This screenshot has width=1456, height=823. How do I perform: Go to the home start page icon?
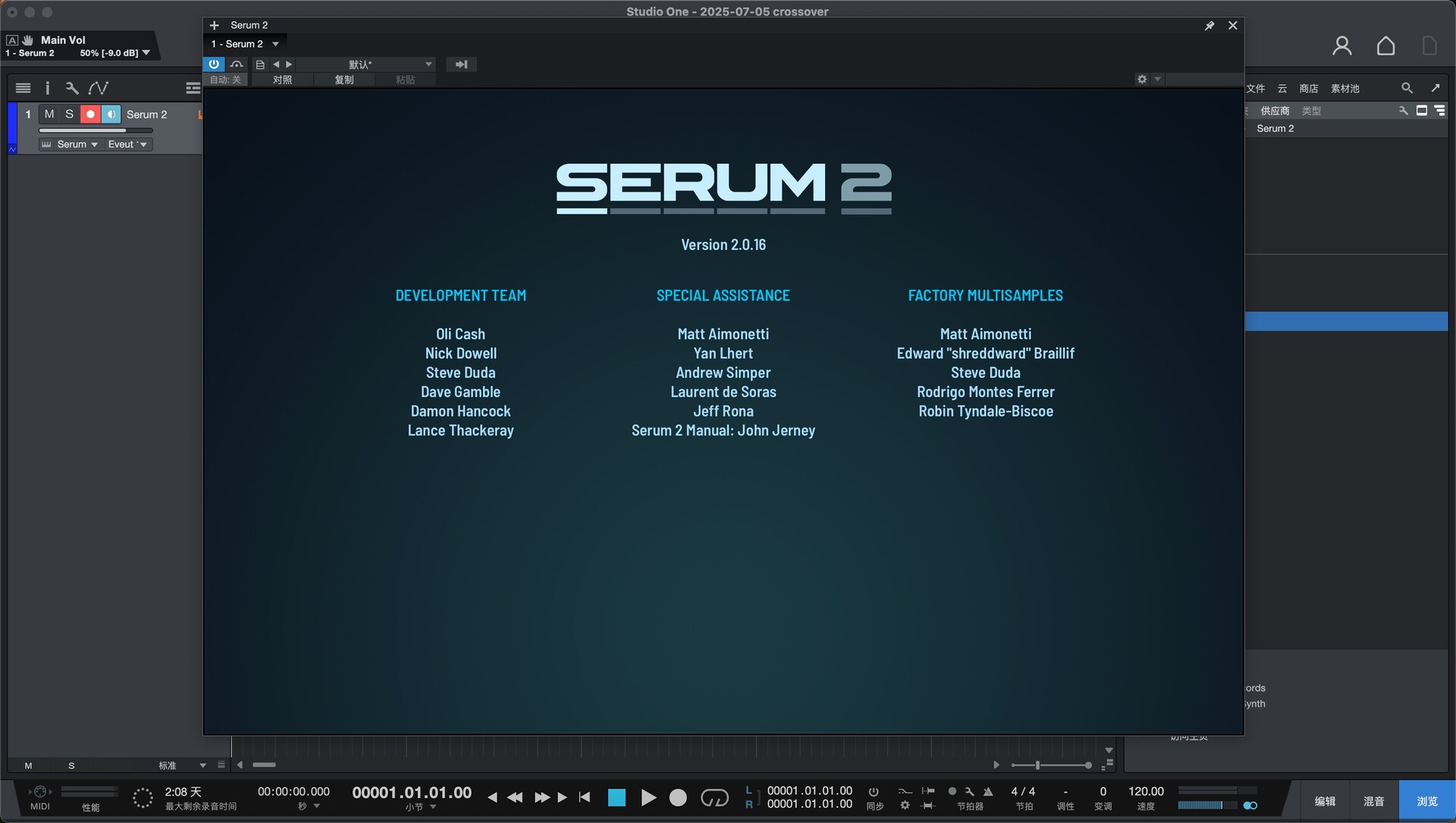click(1385, 46)
